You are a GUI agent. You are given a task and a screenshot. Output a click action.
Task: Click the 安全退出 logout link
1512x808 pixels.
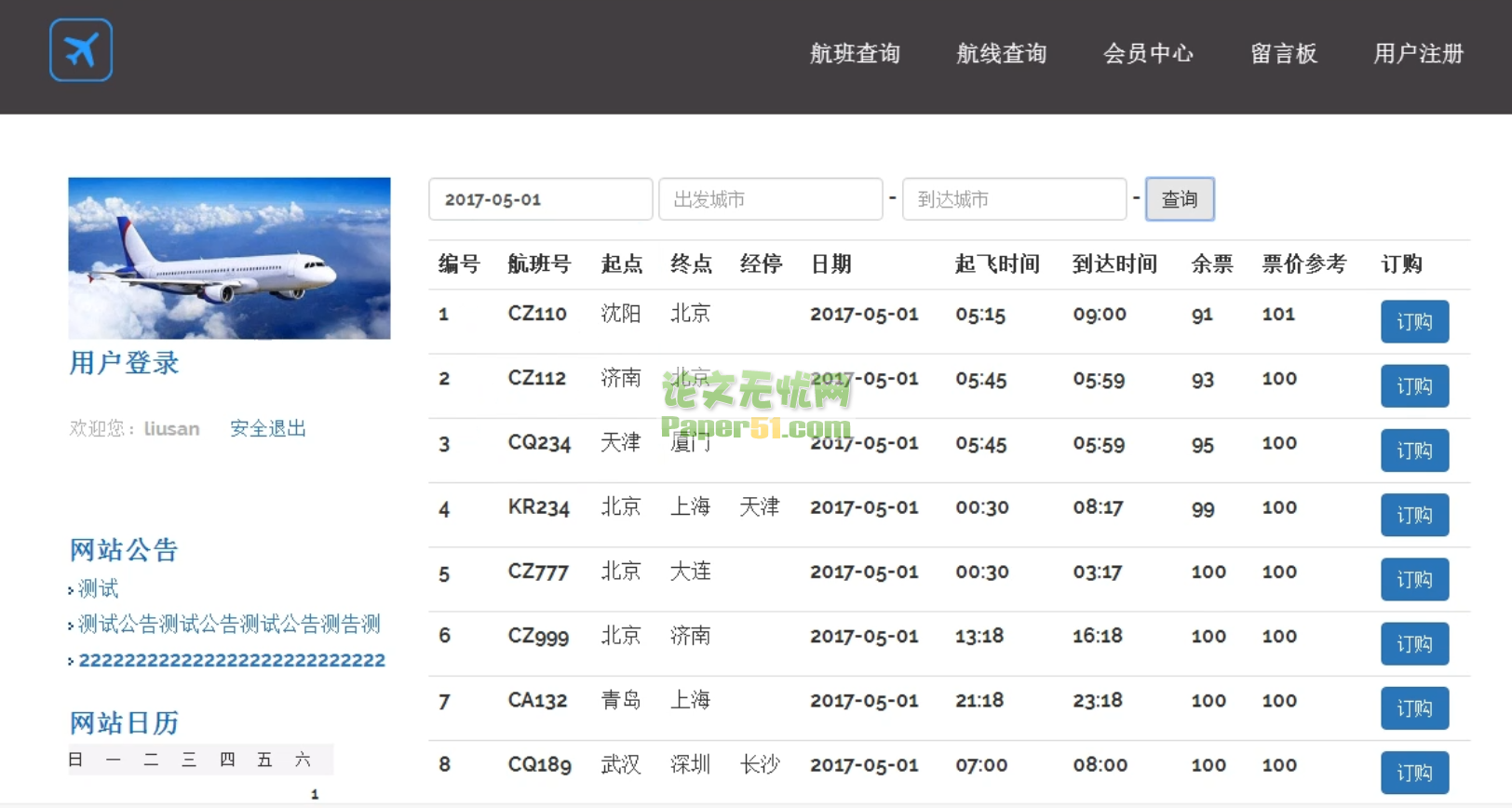[x=268, y=428]
